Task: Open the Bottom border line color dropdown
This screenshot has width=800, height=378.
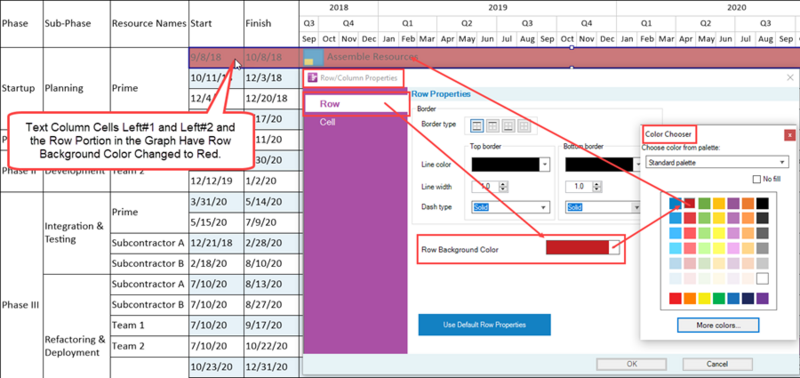Action: [638, 164]
